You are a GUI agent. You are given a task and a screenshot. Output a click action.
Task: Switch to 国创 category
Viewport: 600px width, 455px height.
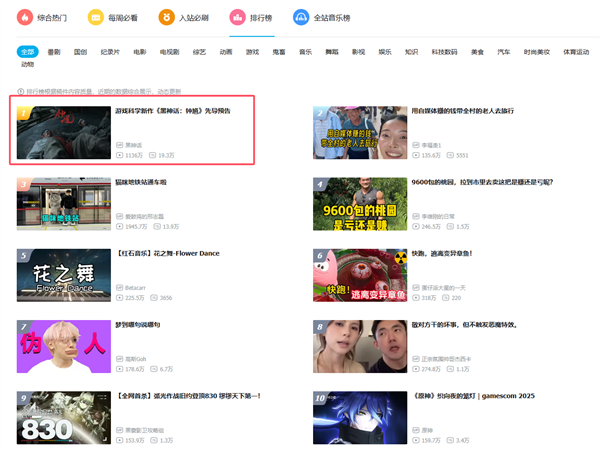pos(80,52)
